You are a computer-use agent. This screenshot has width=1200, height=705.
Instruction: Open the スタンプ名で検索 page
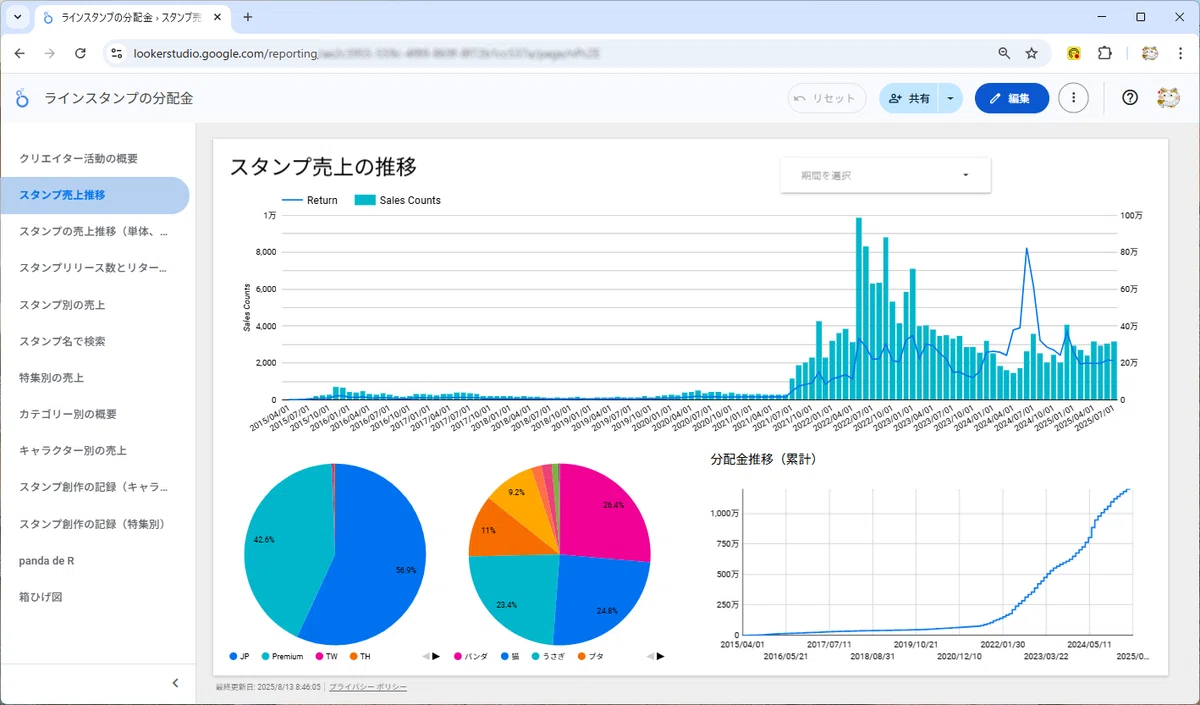62,341
